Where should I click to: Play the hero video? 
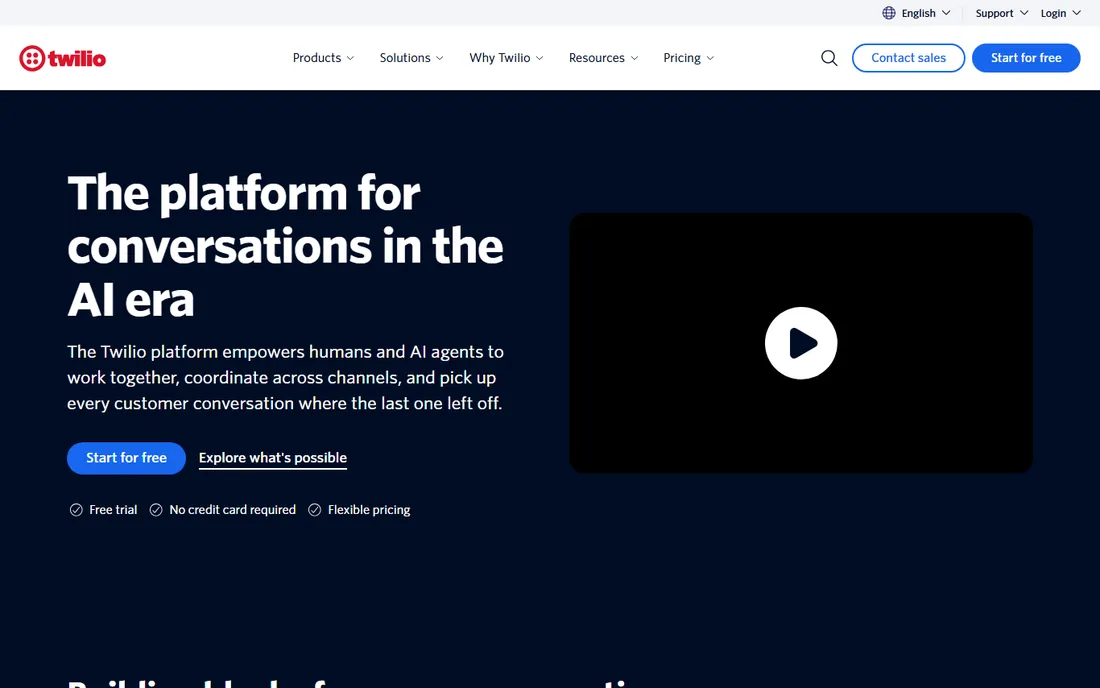coord(800,343)
